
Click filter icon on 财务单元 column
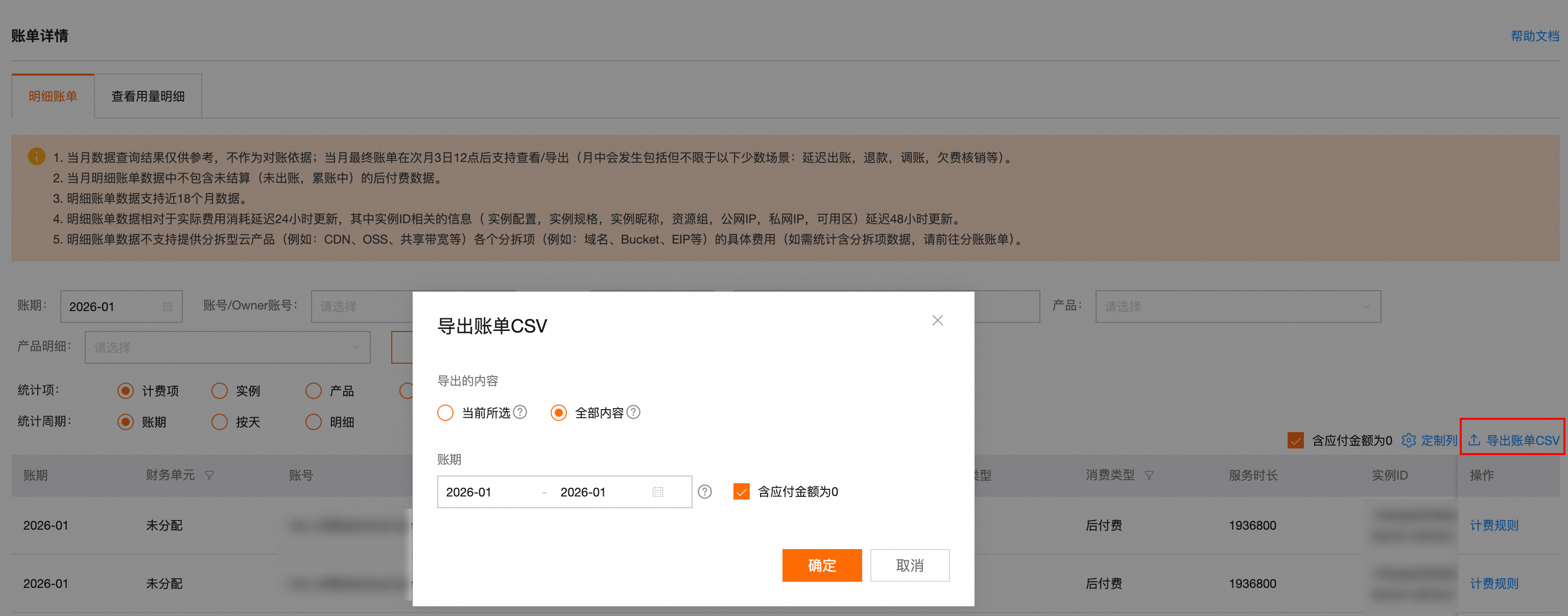click(x=209, y=476)
